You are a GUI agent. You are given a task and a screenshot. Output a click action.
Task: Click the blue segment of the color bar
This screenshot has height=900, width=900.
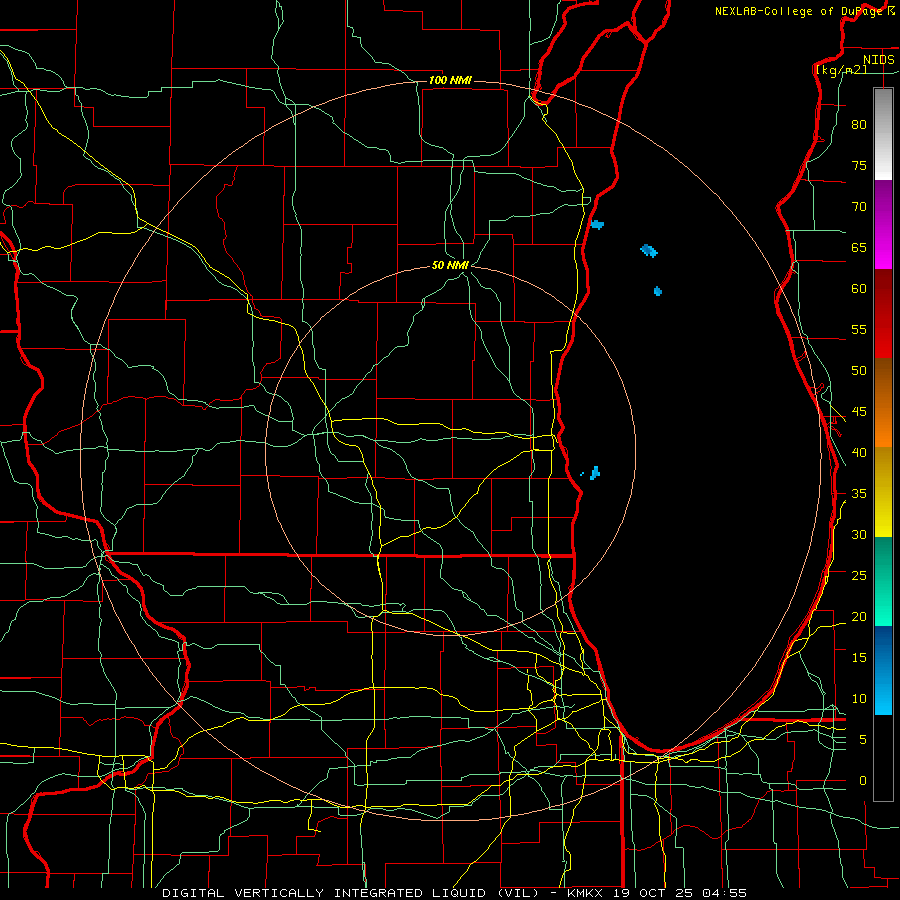[x=883, y=670]
